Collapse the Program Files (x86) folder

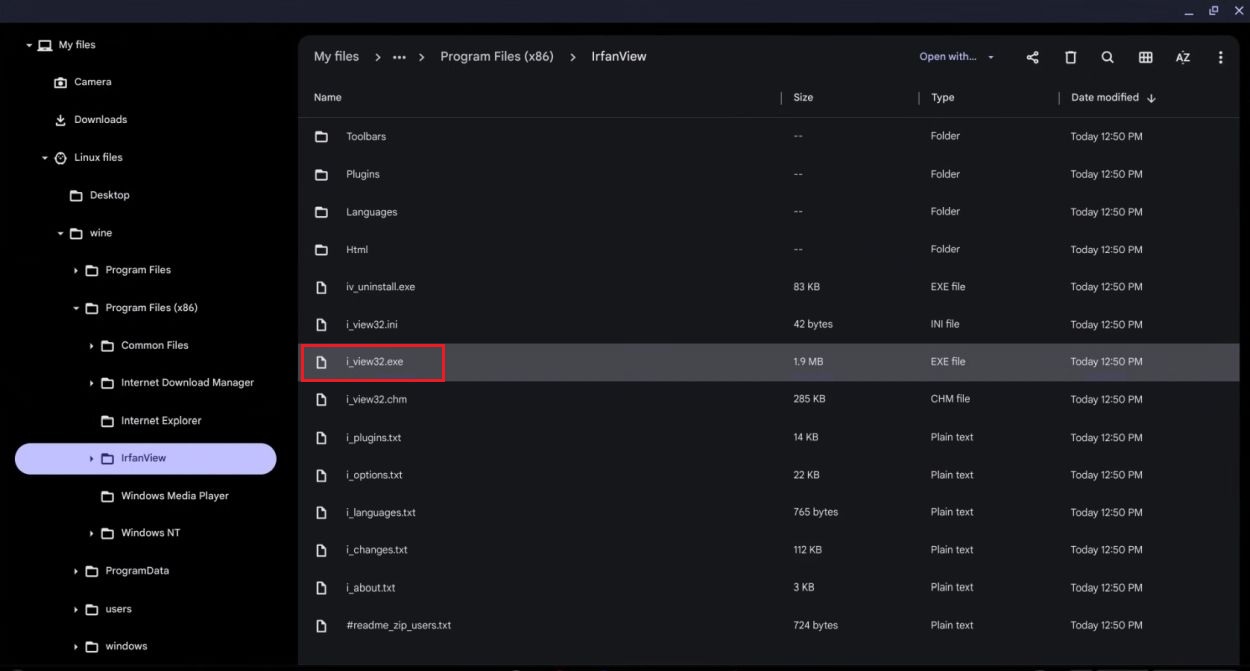75,307
